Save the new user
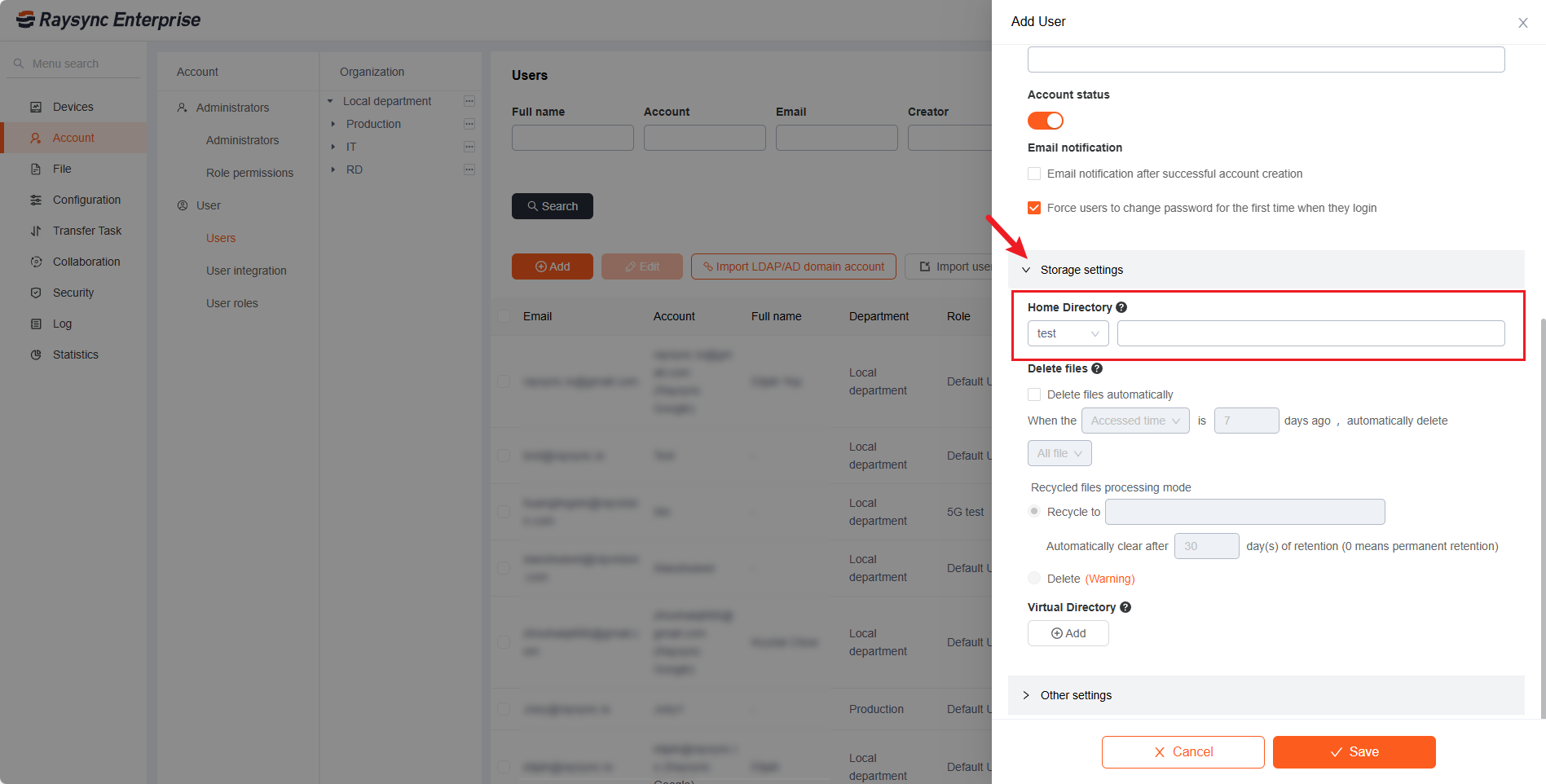 point(1354,751)
